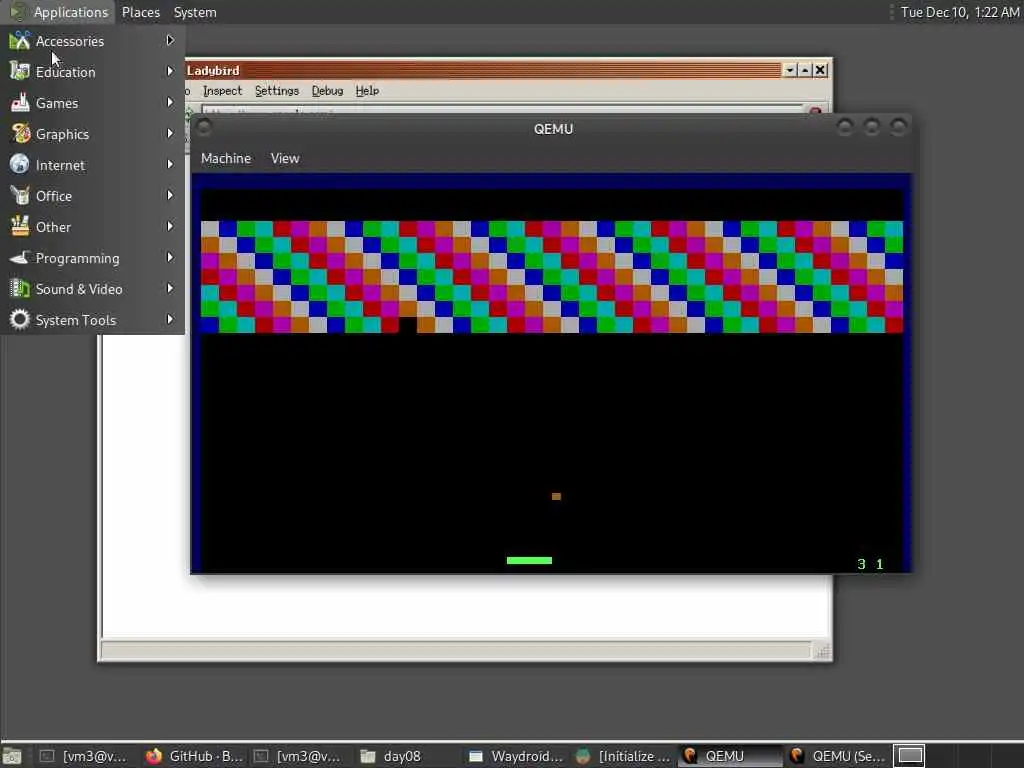Select the Other menu entry
1024x768 pixels.
(x=92, y=227)
